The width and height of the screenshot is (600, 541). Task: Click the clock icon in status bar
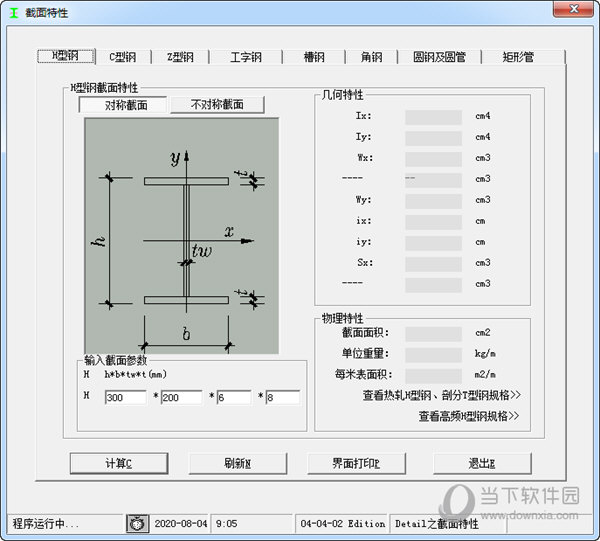pos(137,523)
